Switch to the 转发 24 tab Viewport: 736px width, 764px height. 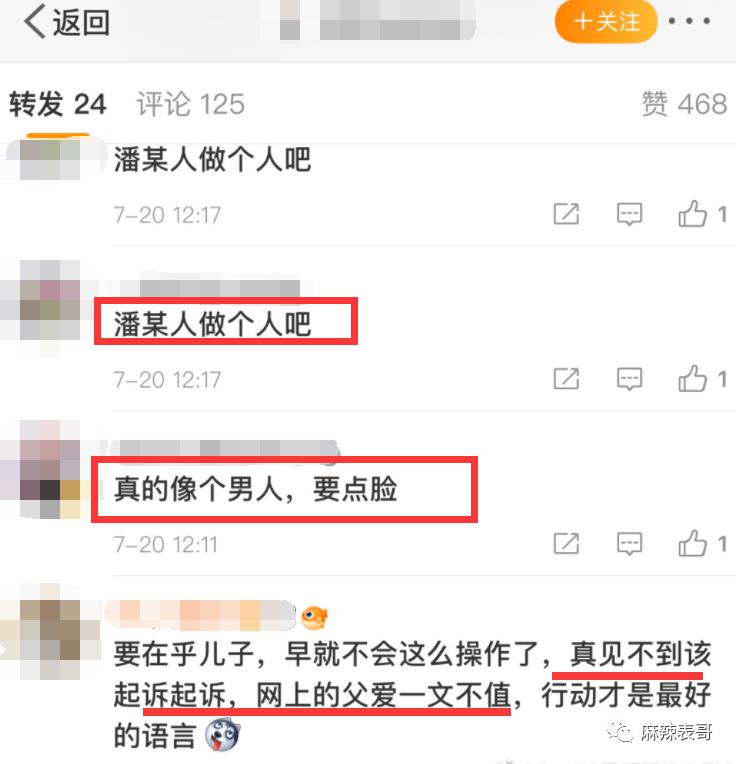pyautogui.click(x=57, y=104)
